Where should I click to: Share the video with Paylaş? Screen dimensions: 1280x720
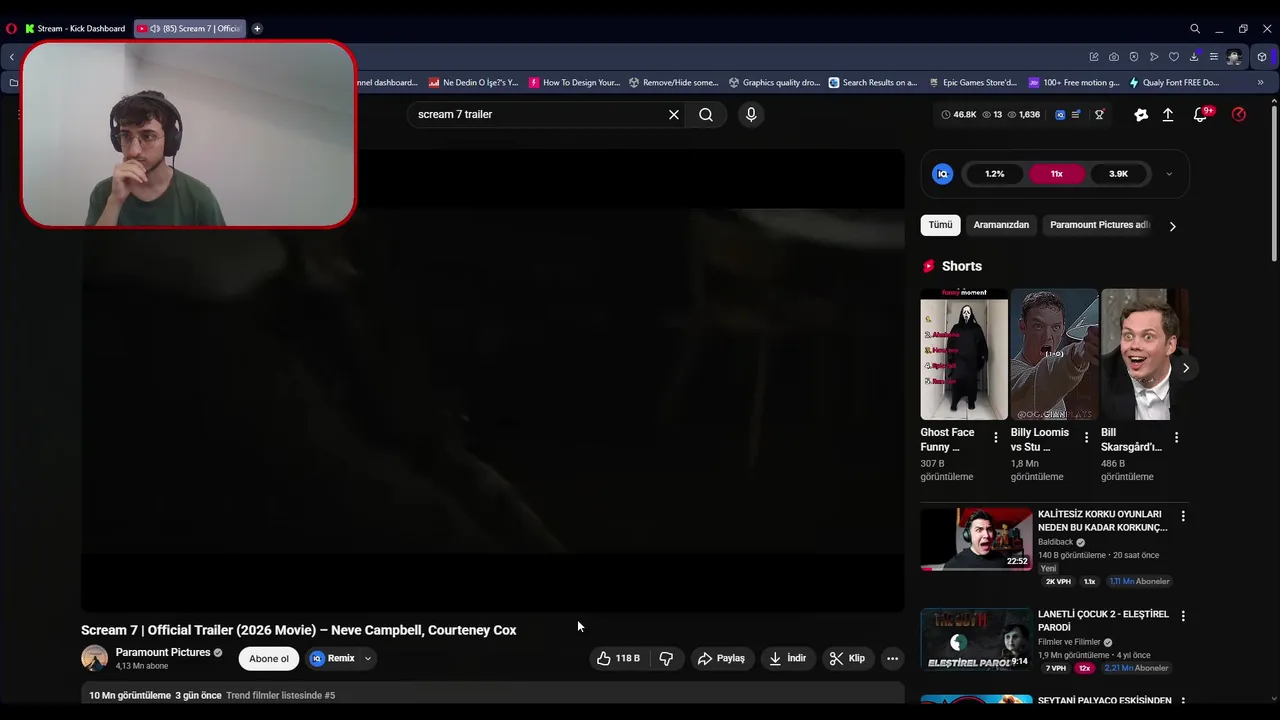coord(721,658)
